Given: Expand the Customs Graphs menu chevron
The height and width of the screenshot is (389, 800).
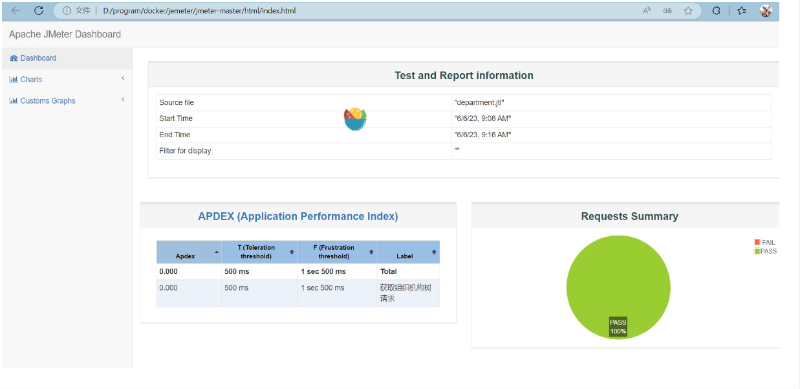Looking at the screenshot, I should tap(122, 100).
